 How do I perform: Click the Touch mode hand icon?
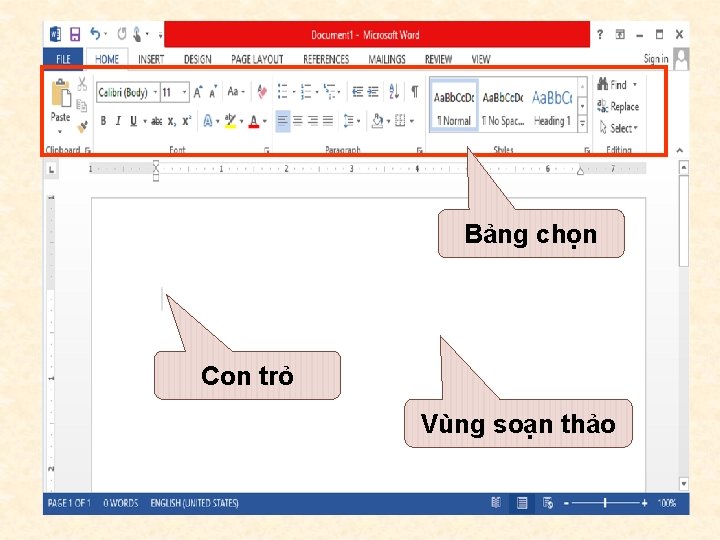pyautogui.click(x=137, y=34)
